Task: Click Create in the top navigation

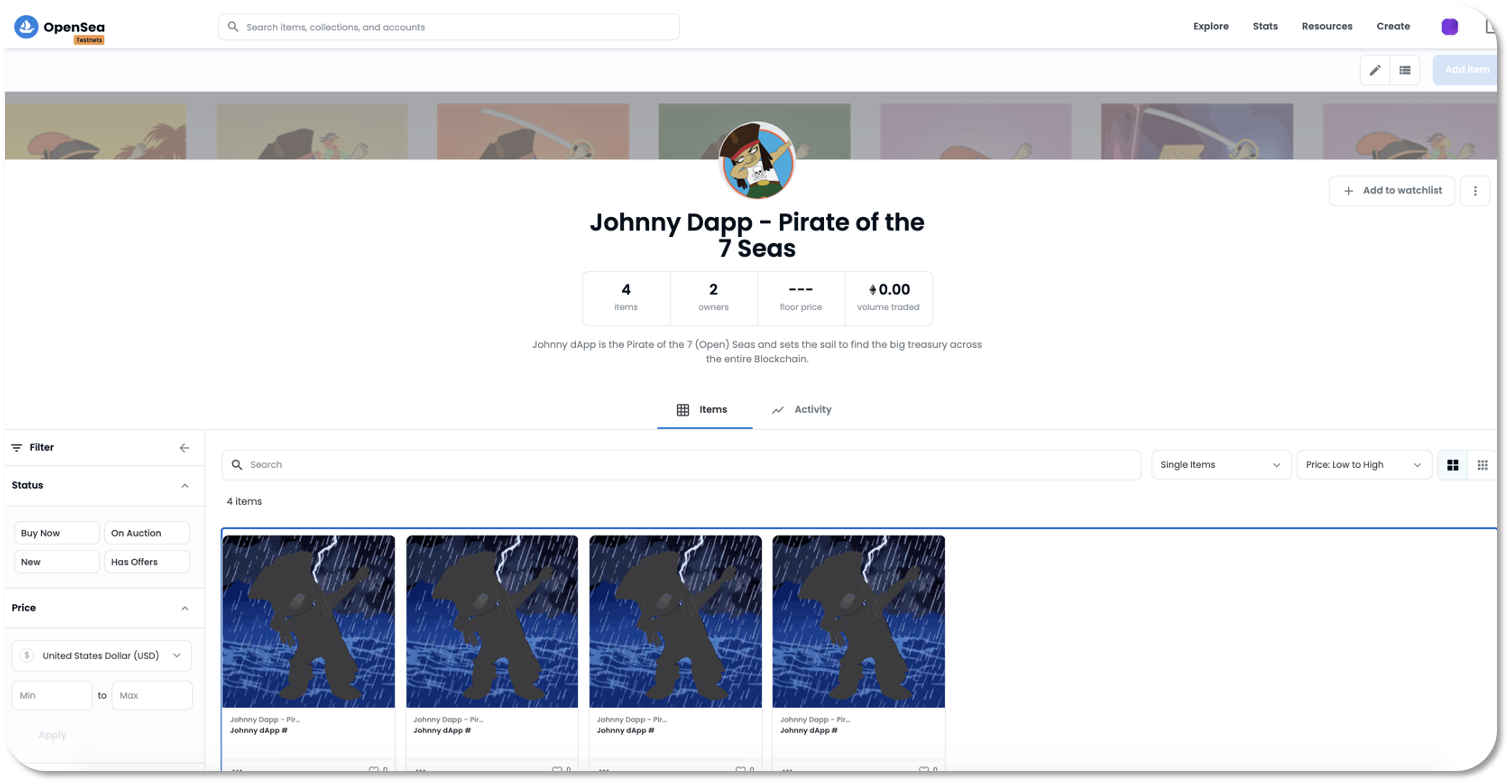Action: pos(1393,27)
